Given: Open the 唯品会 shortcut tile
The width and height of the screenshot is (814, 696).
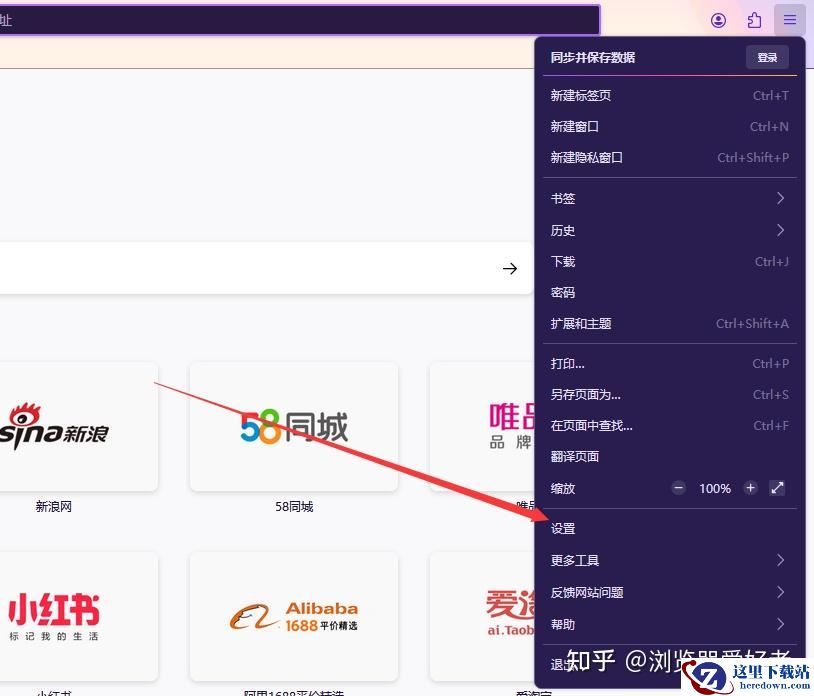Looking at the screenshot, I should click(x=482, y=427).
